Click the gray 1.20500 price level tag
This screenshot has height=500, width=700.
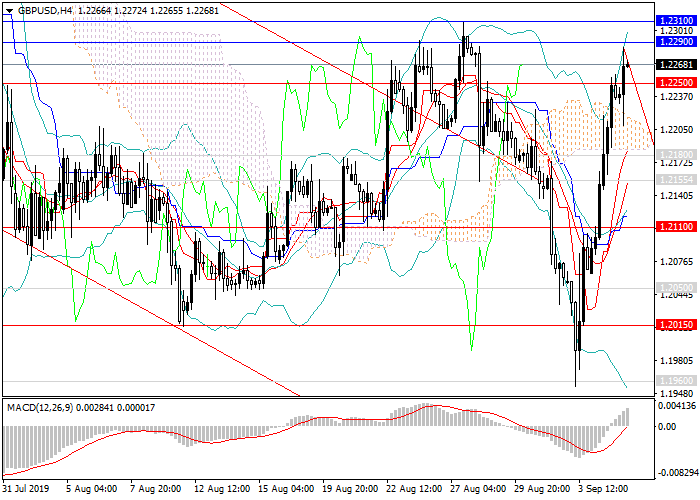tap(675, 287)
